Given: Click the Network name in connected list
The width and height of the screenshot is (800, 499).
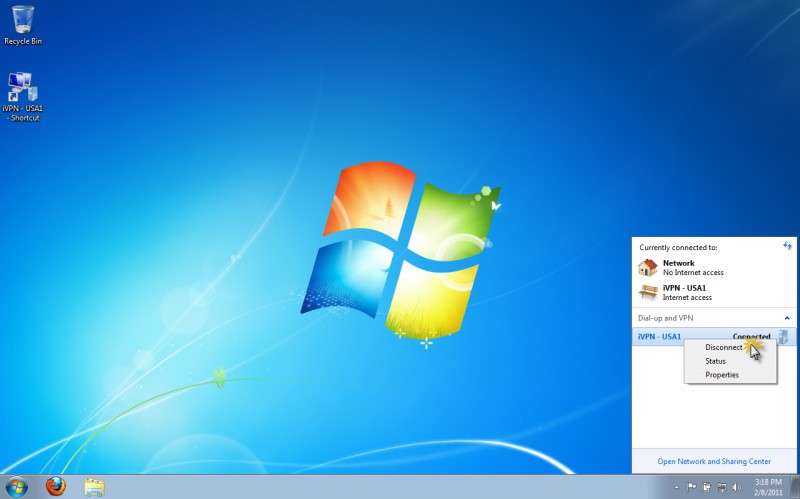Looking at the screenshot, I should [x=679, y=263].
